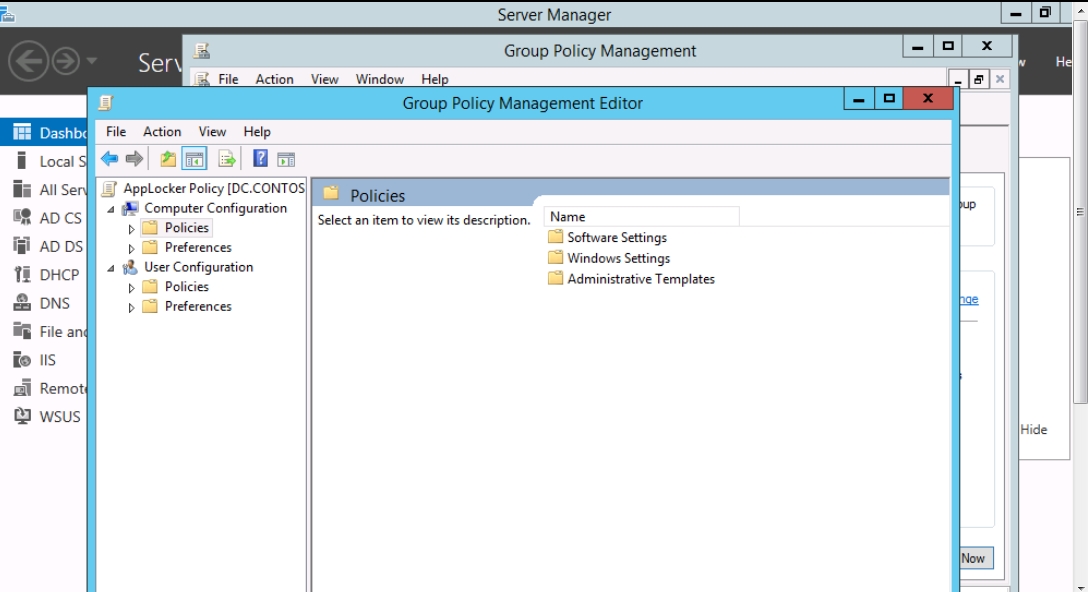Close the inner Group Policy Management console window
Viewport: 1088px width, 592px height.
tap(1000, 79)
